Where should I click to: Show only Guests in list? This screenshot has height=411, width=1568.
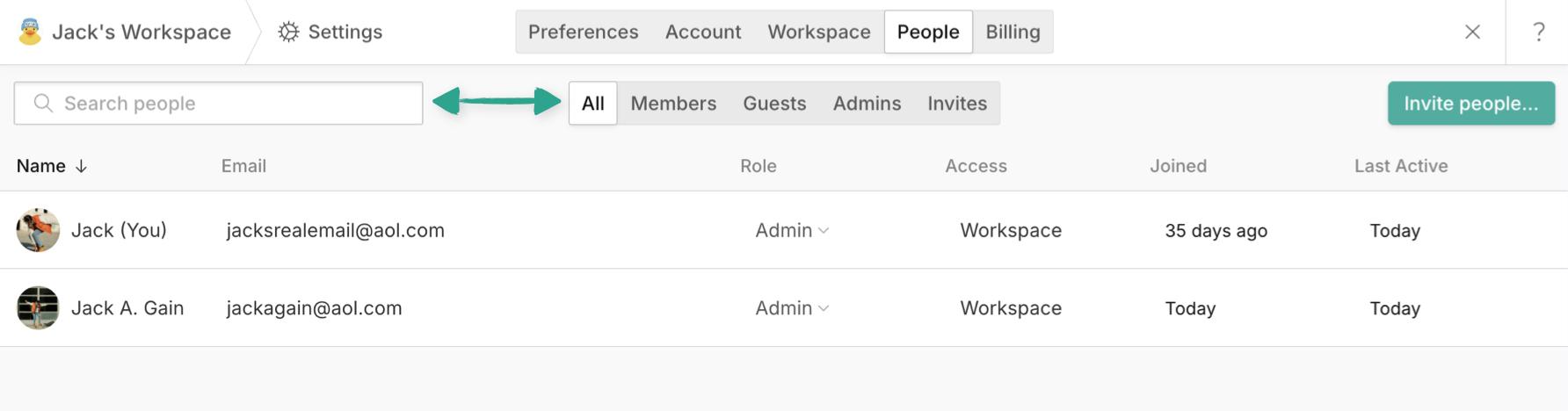point(774,104)
